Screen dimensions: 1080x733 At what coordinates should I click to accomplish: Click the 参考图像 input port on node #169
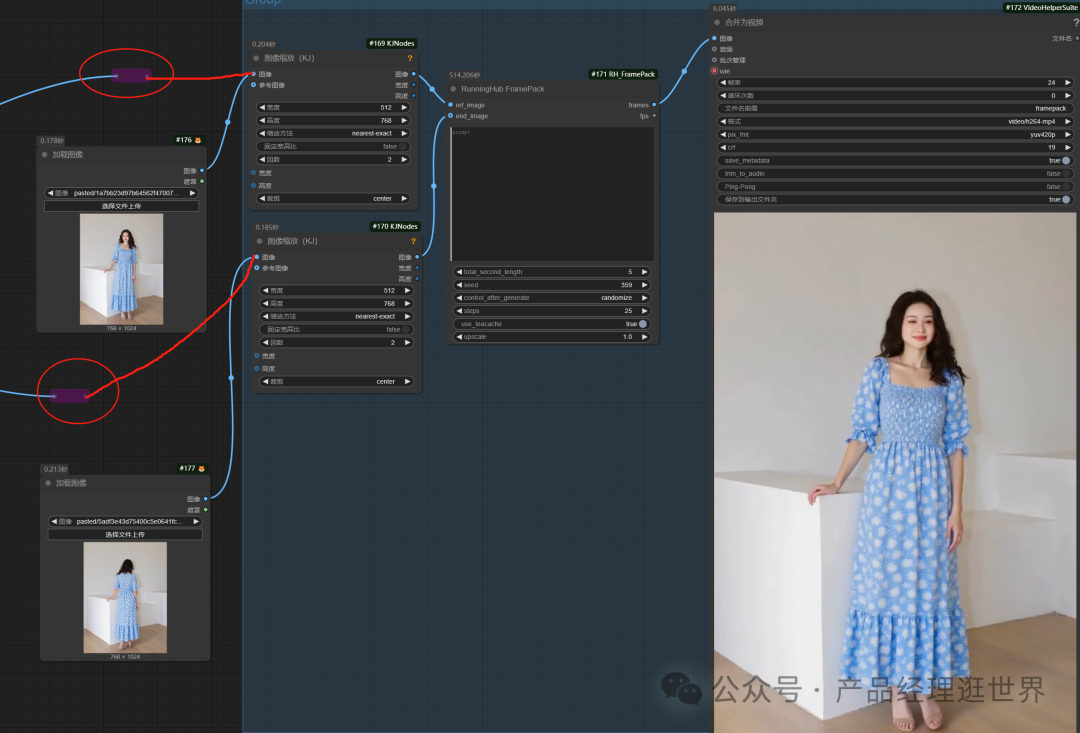[253, 85]
